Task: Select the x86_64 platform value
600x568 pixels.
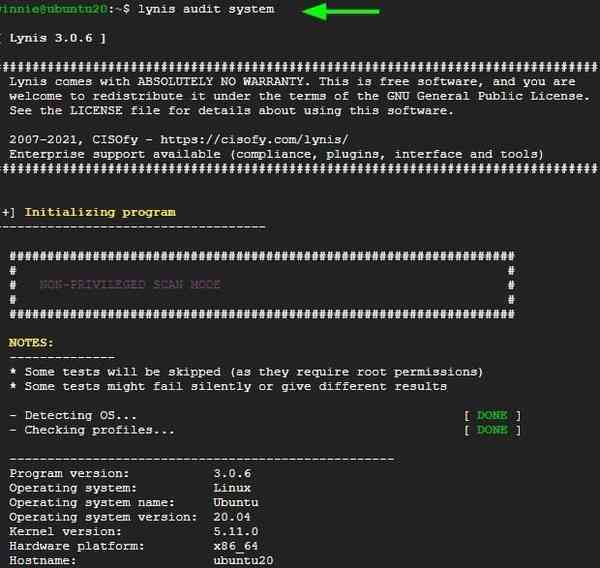Action: [236, 546]
